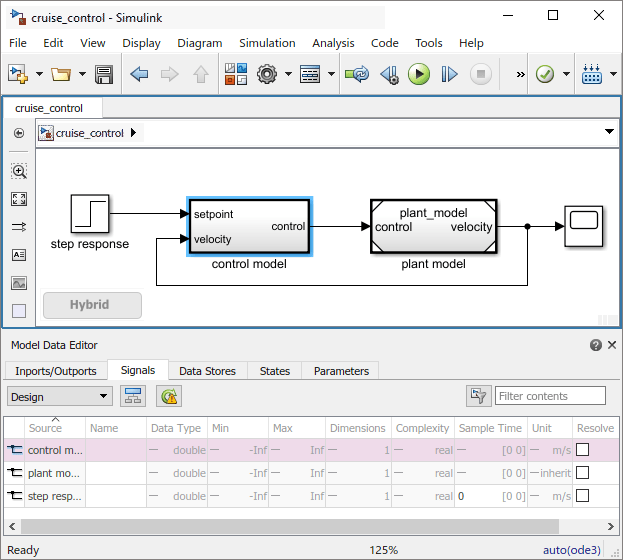Click the Filter contents field
Image resolution: width=623 pixels, height=560 pixels.
click(550, 396)
